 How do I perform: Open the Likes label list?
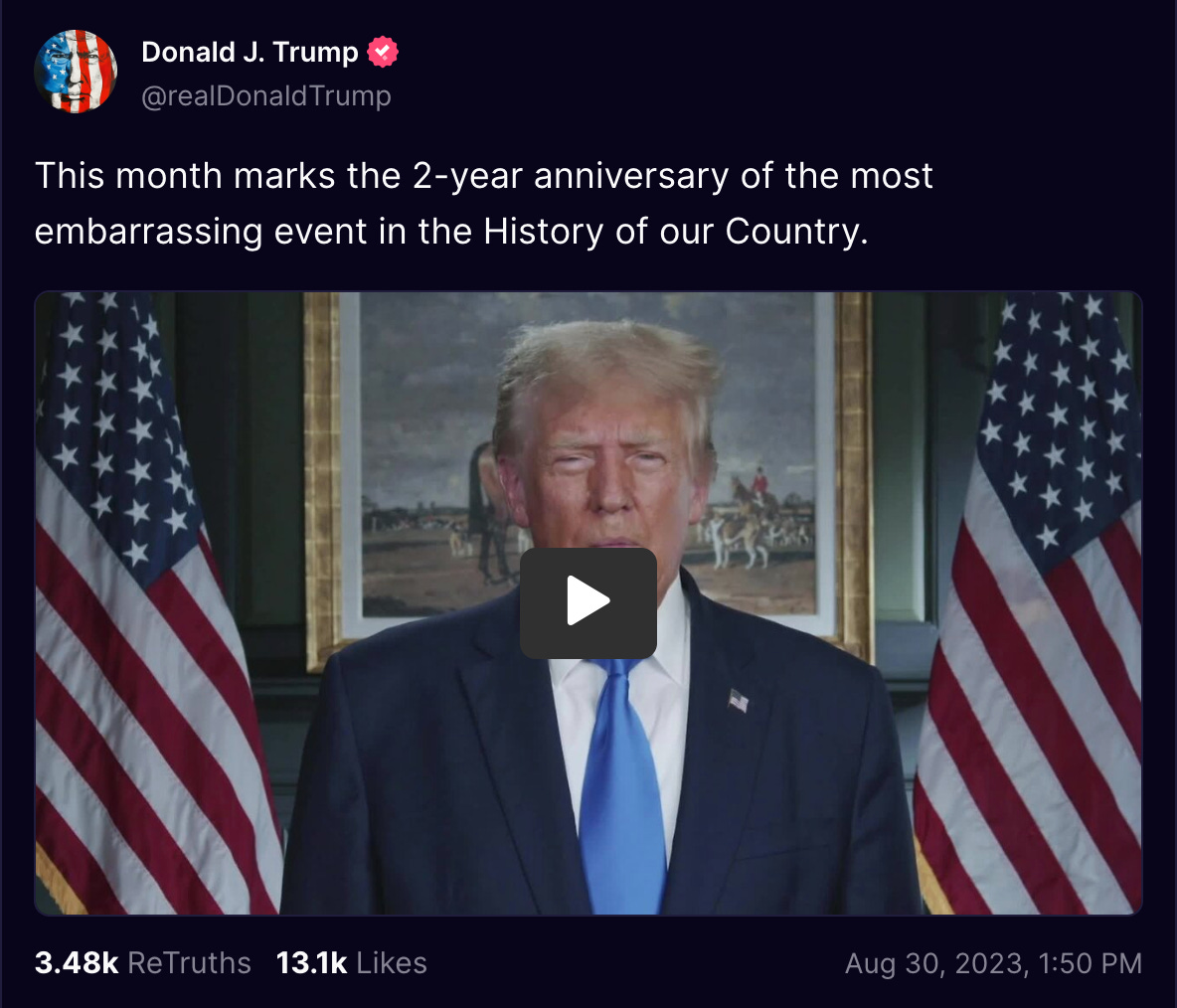[x=391, y=963]
